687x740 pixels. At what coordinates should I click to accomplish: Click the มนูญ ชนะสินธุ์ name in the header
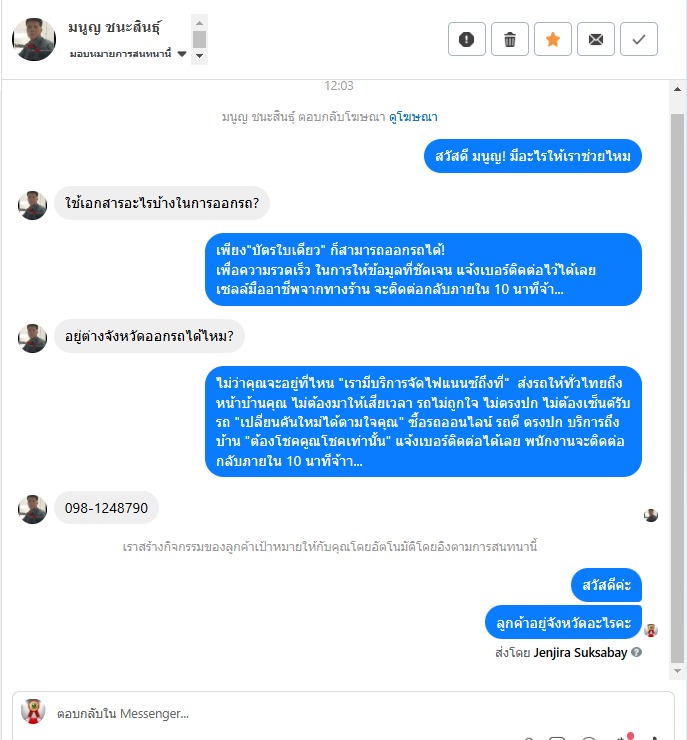click(114, 27)
